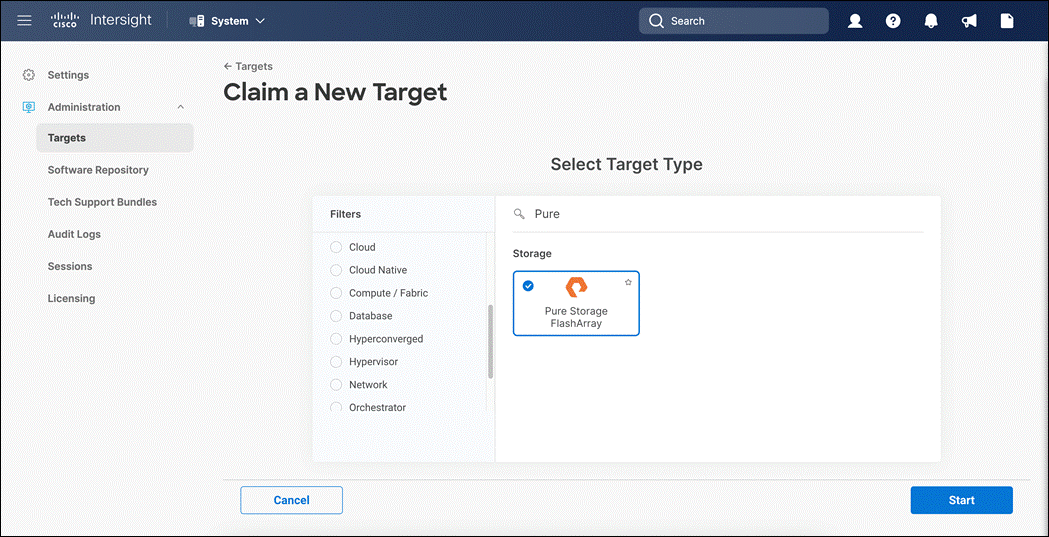The width and height of the screenshot is (1049, 537).
Task: Open the user profile icon
Action: pyautogui.click(x=855, y=21)
